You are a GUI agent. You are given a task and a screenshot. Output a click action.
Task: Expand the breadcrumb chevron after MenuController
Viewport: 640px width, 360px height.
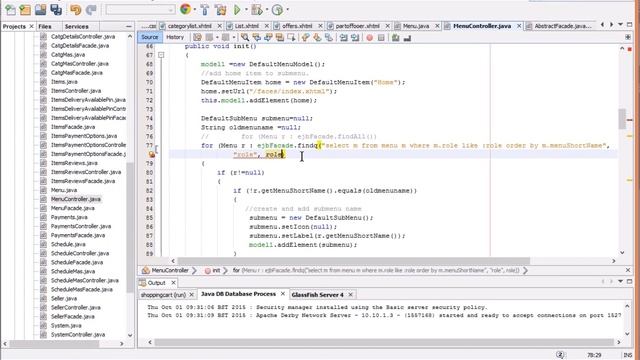click(194, 270)
